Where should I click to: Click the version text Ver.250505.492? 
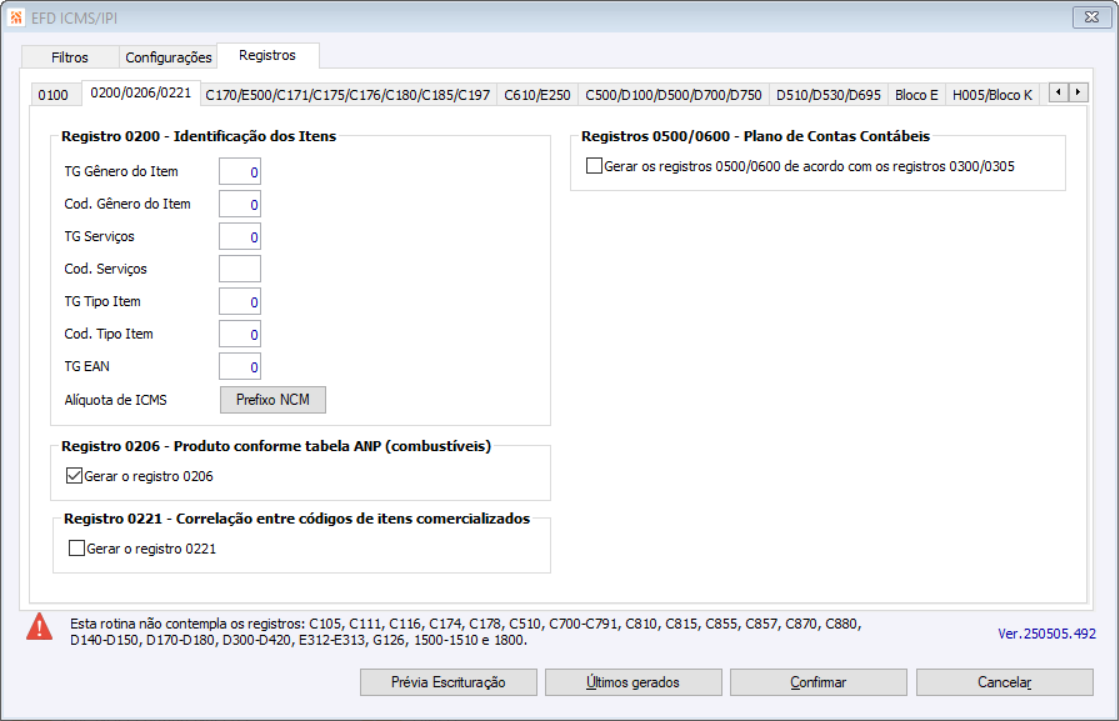(x=1046, y=633)
